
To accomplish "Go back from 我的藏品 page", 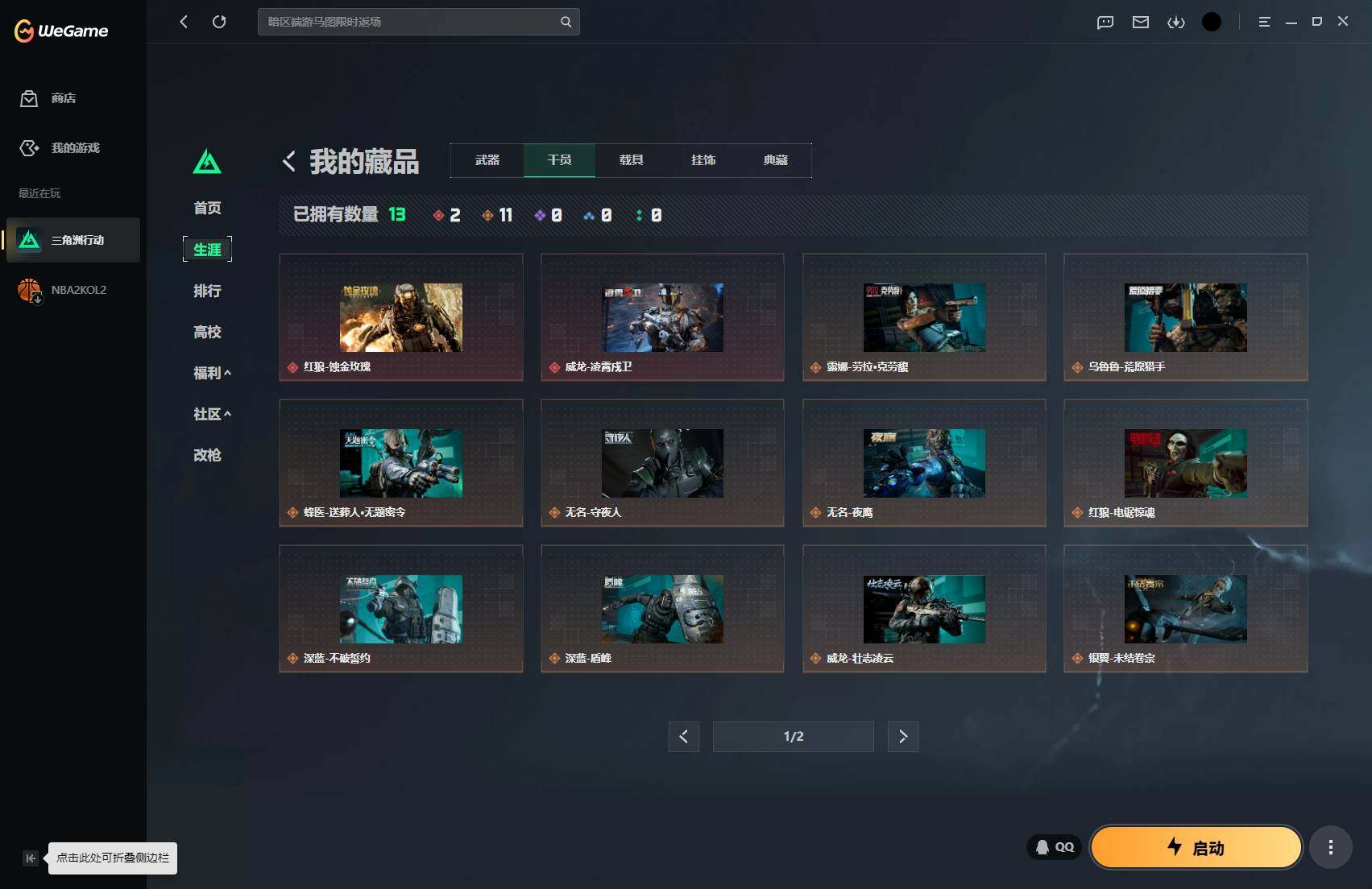I will click(289, 161).
